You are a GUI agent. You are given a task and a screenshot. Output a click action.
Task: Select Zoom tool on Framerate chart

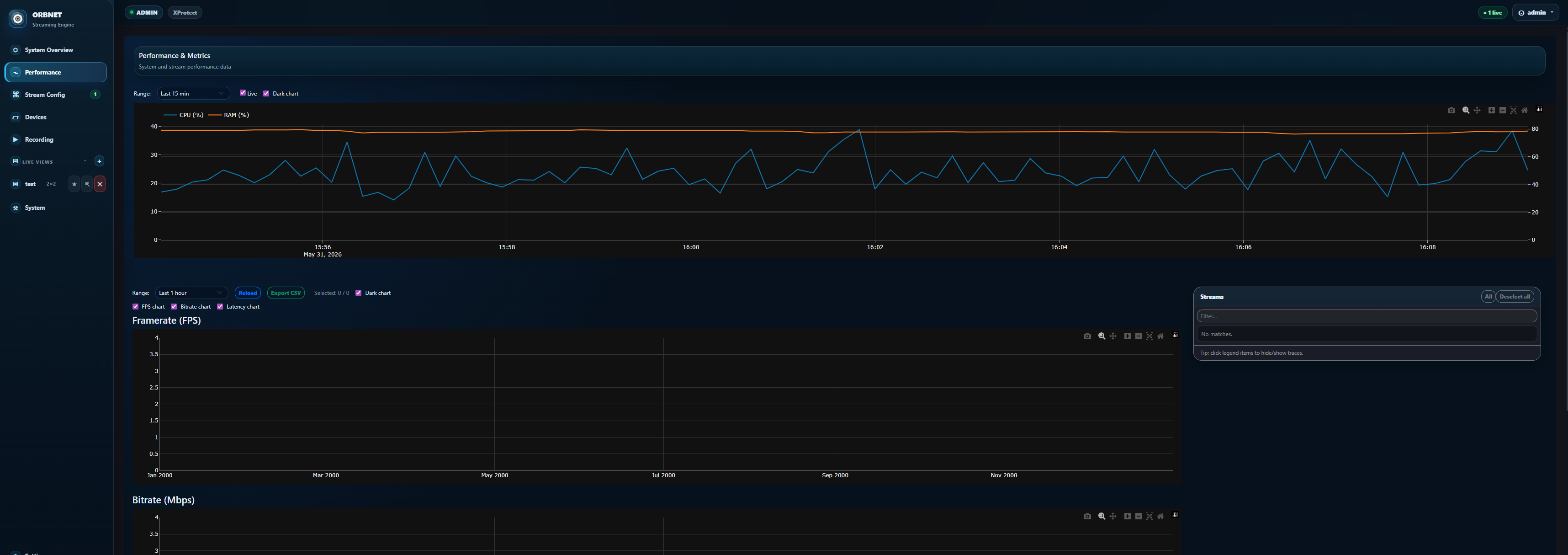tap(1102, 336)
